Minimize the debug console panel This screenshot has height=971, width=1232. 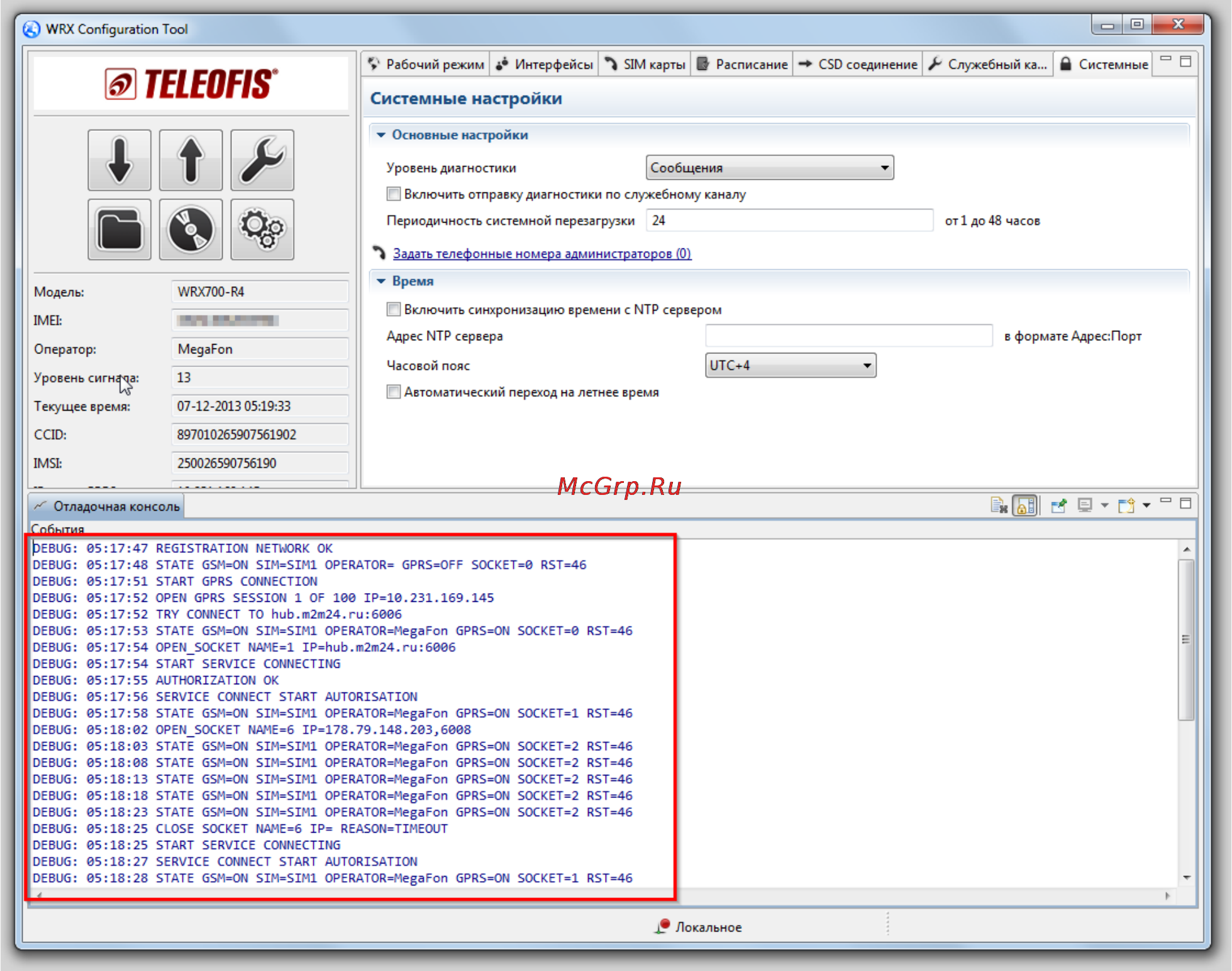coord(1166,501)
